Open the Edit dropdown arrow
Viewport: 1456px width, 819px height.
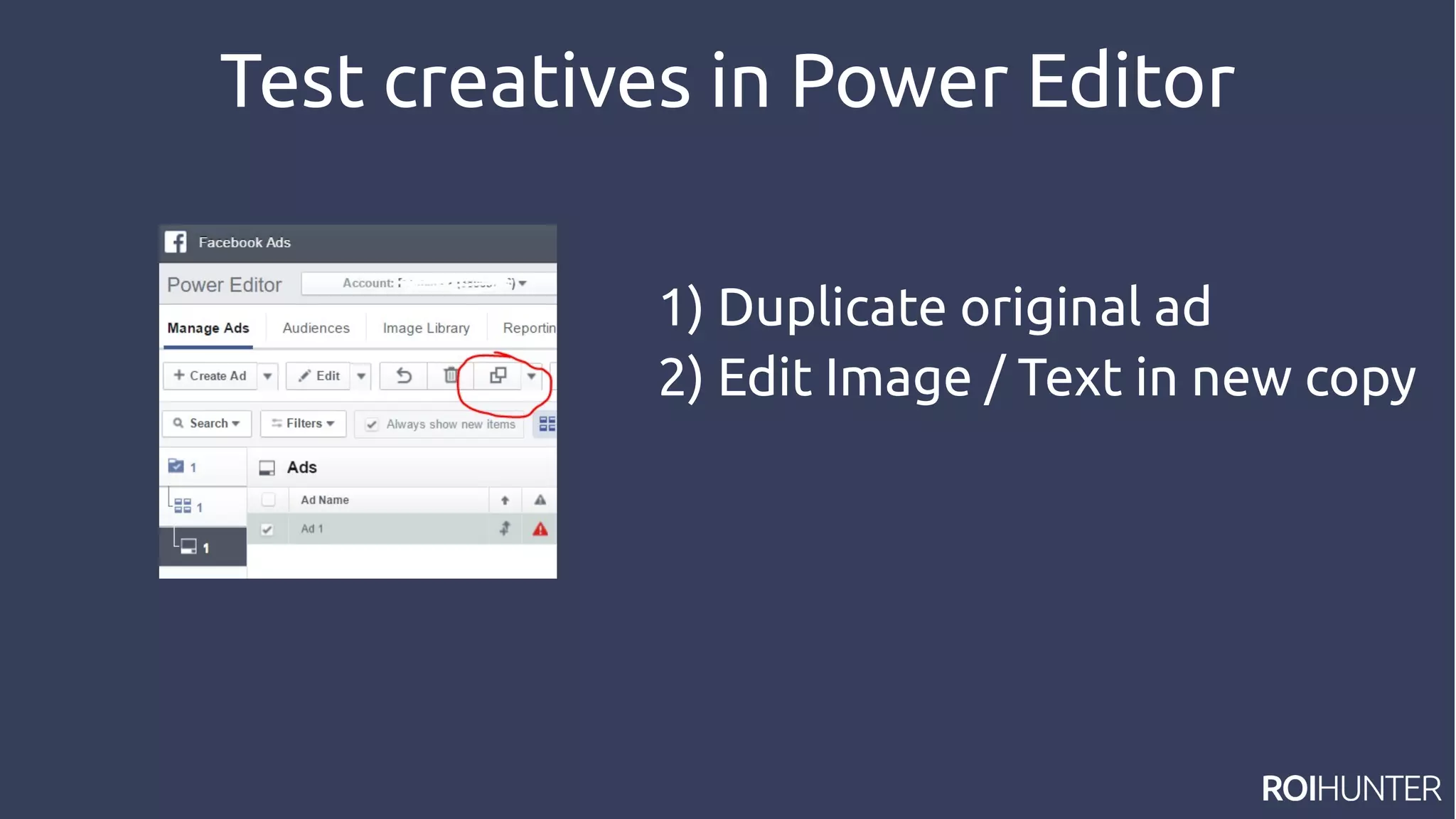coord(361,375)
